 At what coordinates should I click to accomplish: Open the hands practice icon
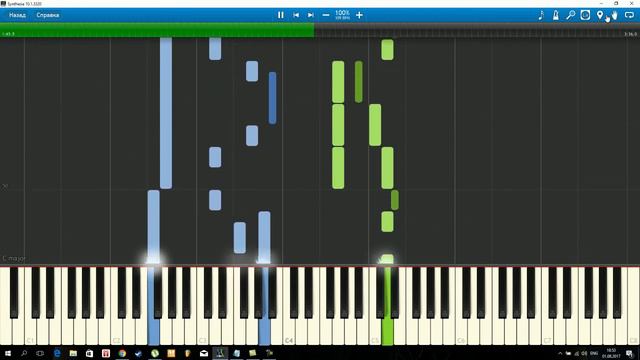click(x=614, y=15)
